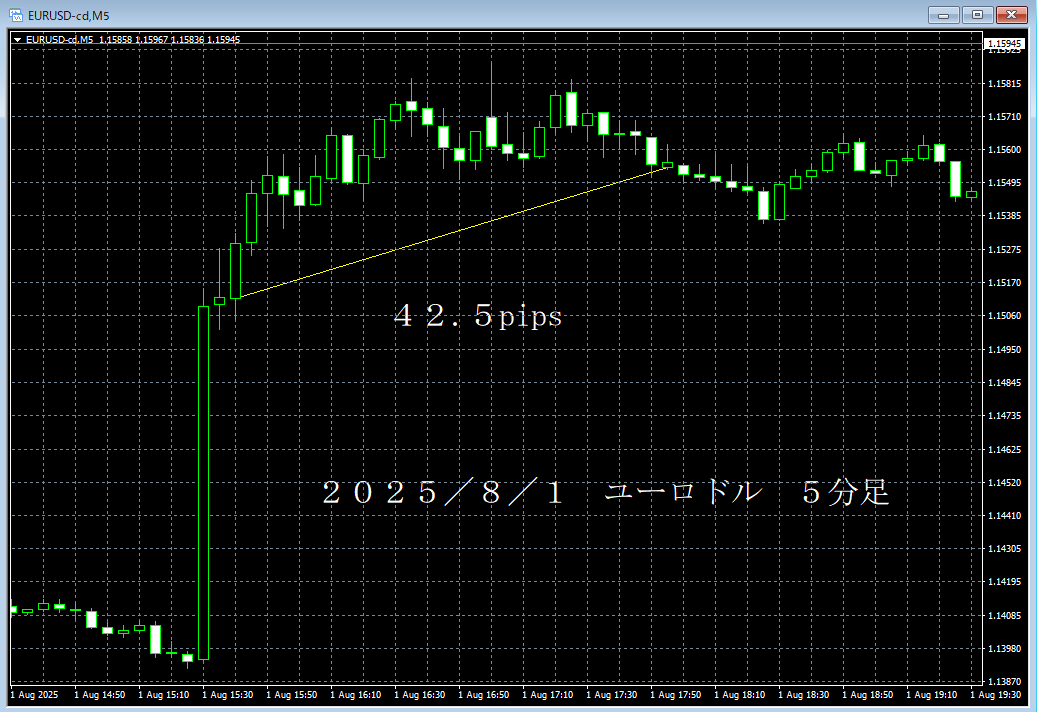Click time axis label 1 Aug 16:30

tap(420, 695)
